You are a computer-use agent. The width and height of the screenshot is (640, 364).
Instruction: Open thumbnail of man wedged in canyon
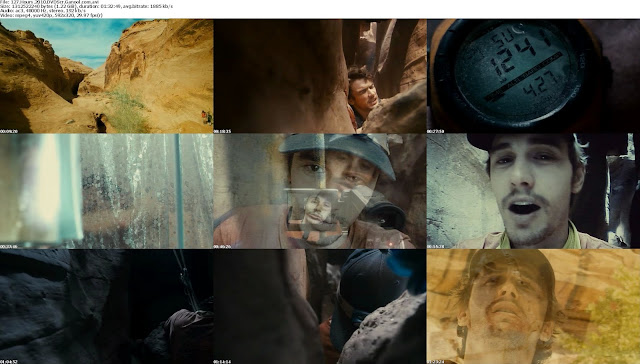point(320,76)
